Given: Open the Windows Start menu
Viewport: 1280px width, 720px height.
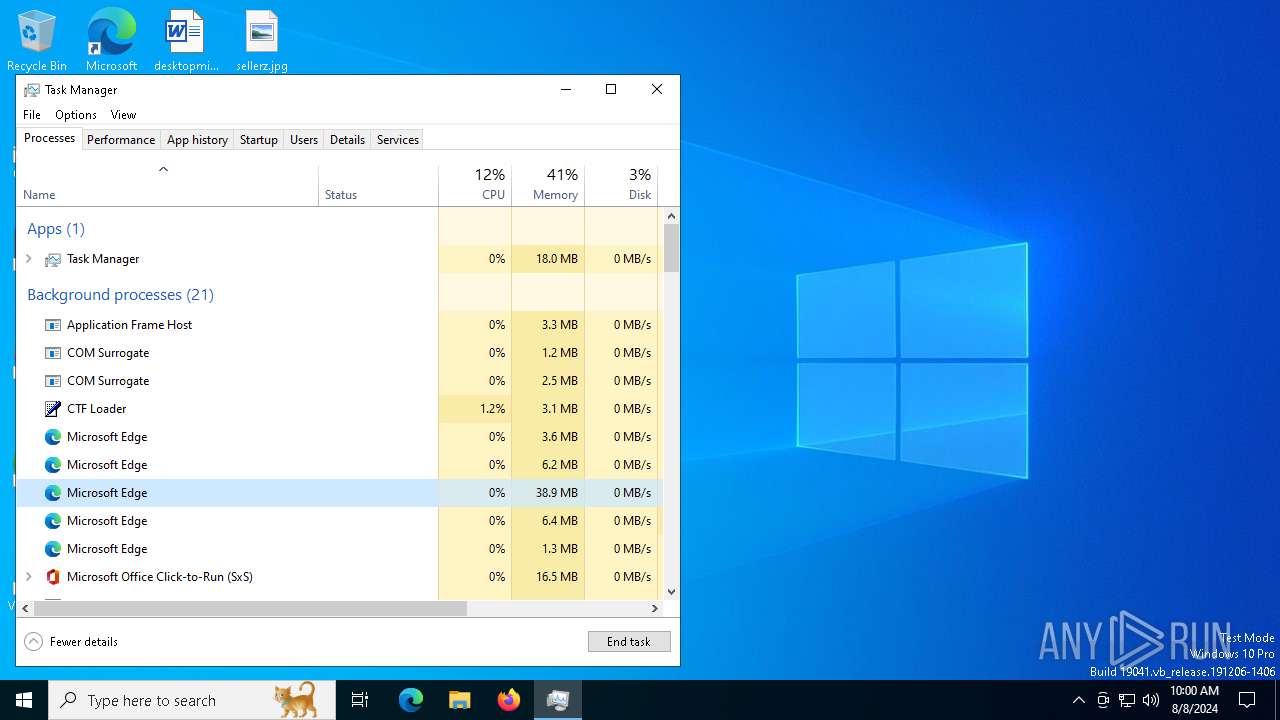Looking at the screenshot, I should [x=24, y=700].
